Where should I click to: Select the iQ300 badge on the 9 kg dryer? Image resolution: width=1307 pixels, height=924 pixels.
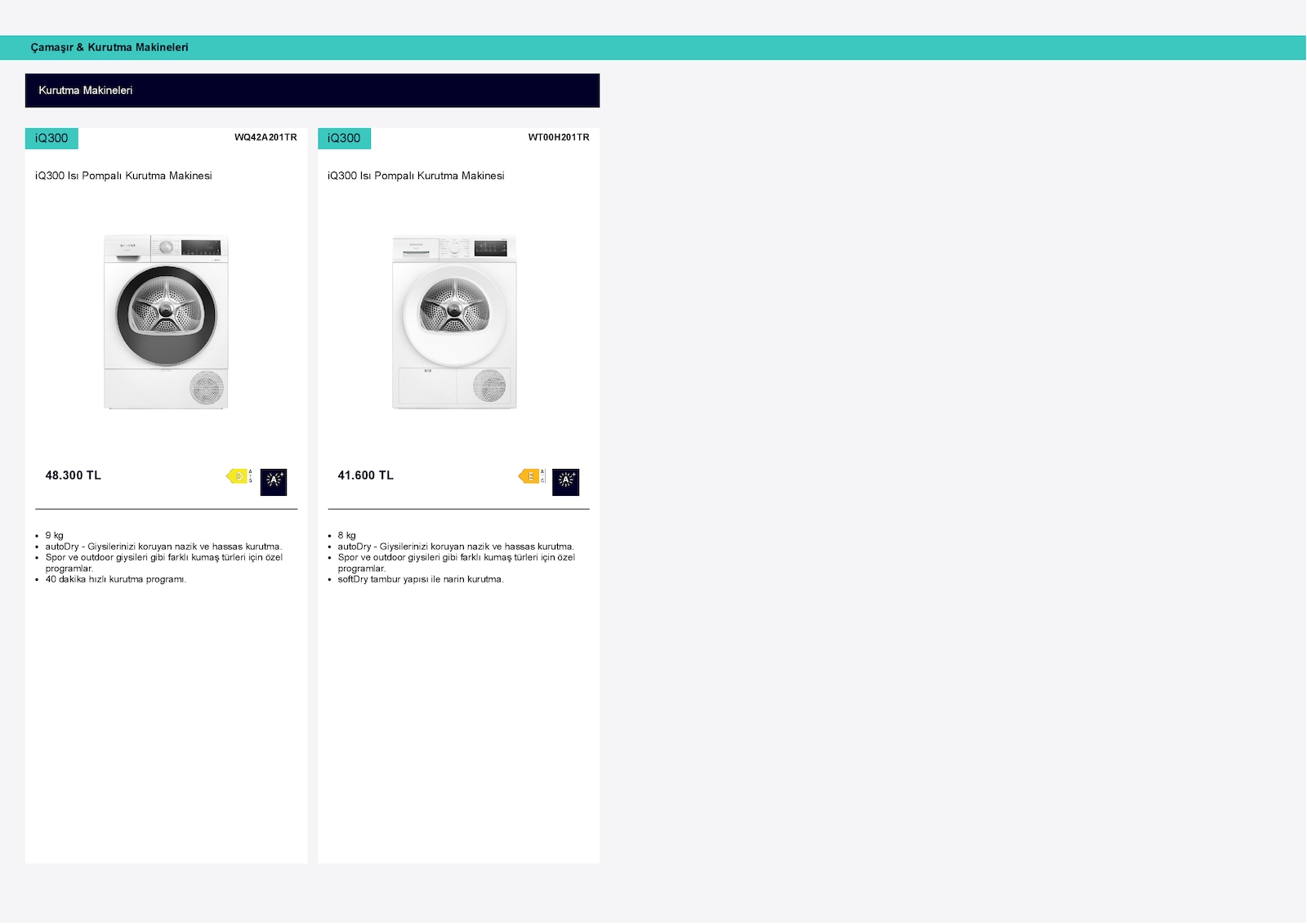click(51, 138)
